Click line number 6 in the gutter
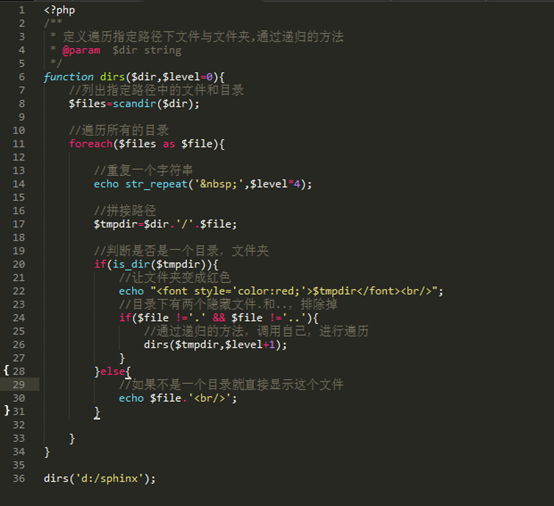The width and height of the screenshot is (554, 506). (x=22, y=77)
